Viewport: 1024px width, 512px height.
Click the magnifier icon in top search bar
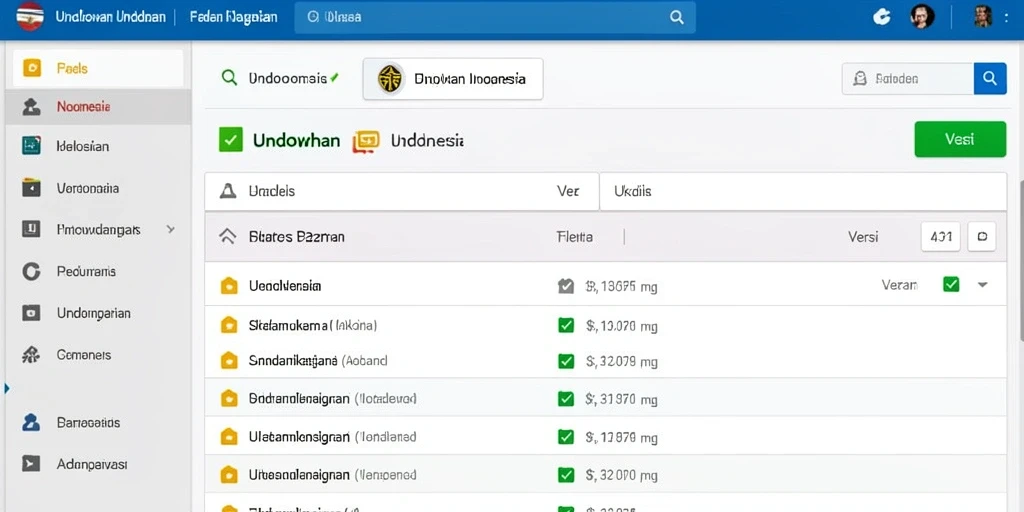tap(677, 18)
